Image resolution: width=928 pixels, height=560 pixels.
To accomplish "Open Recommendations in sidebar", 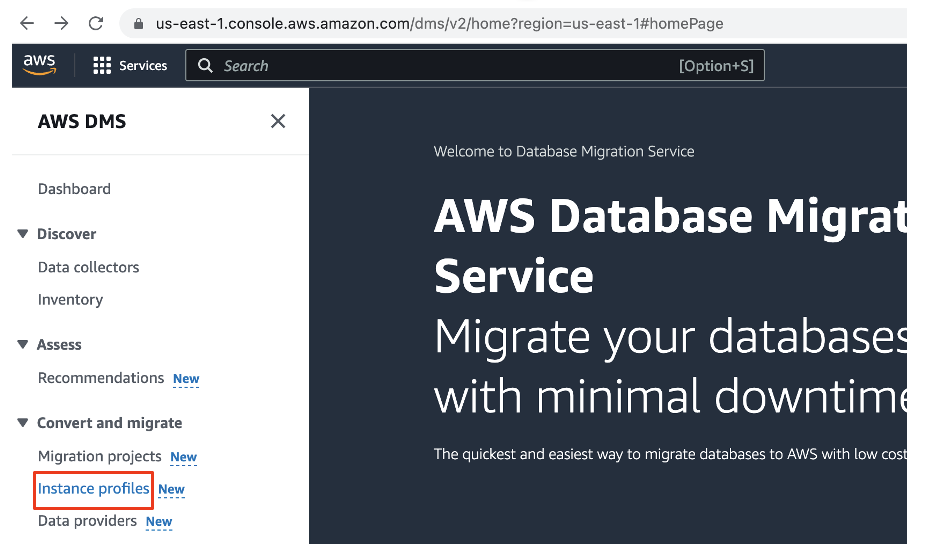I will coord(100,378).
